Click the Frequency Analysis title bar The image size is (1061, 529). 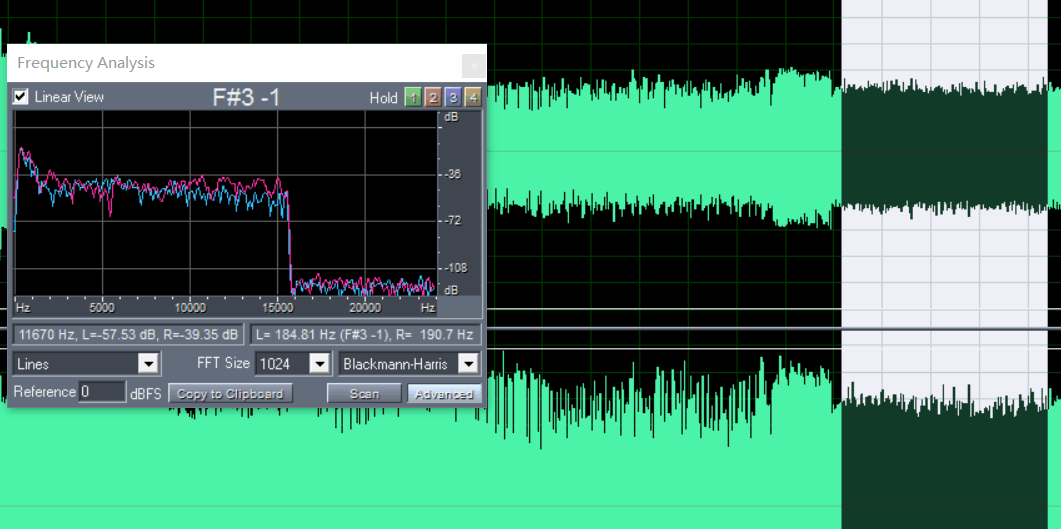[x=230, y=63]
